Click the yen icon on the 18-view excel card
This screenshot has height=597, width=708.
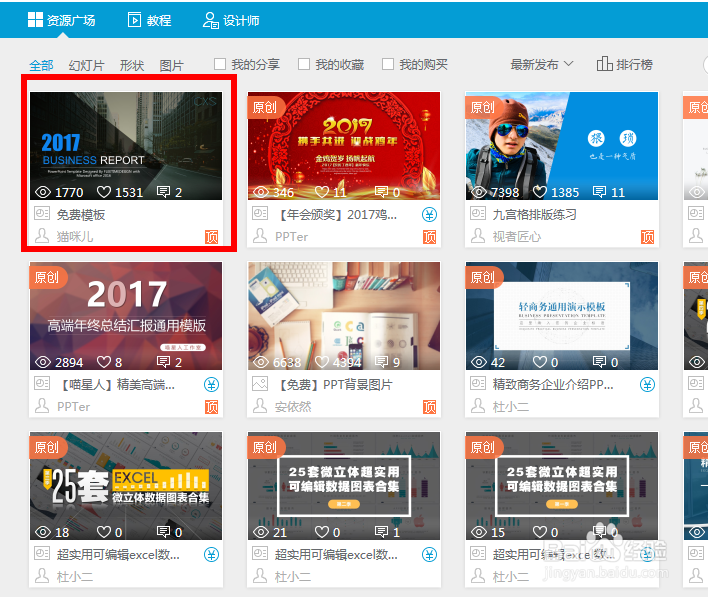tap(211, 554)
